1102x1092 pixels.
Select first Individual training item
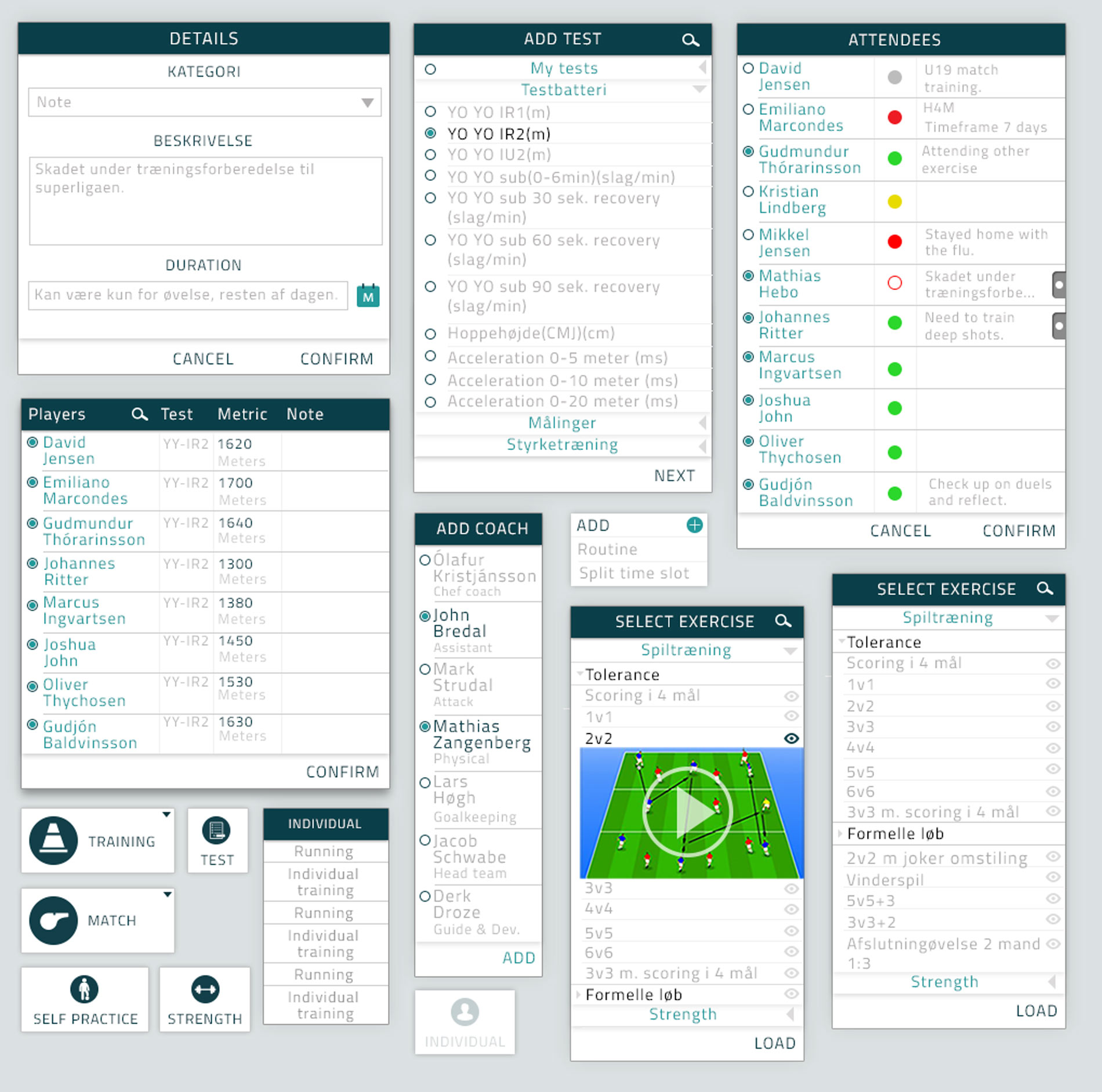coord(324,882)
